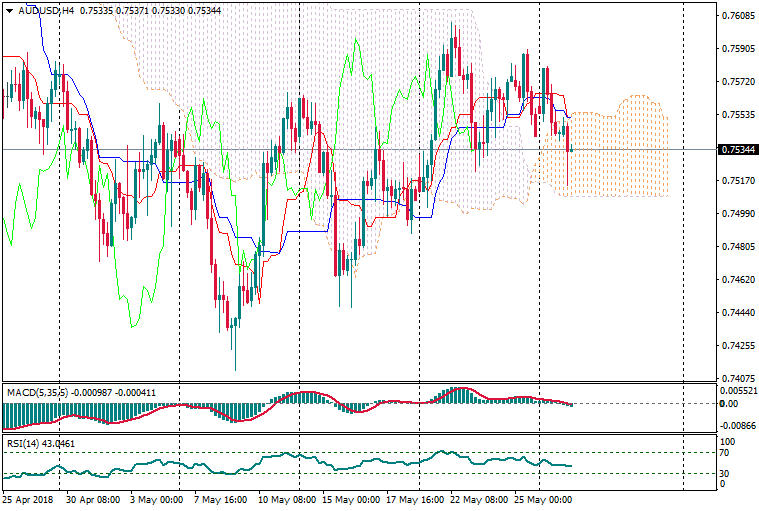Select the RSI(14) indicator label

tap(24, 442)
